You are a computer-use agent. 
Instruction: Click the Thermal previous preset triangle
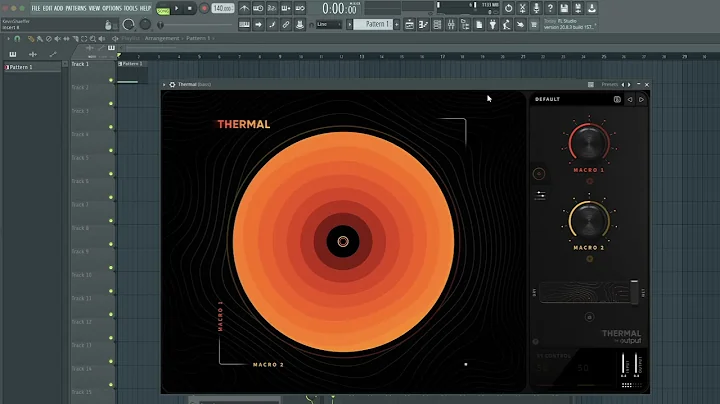point(630,99)
